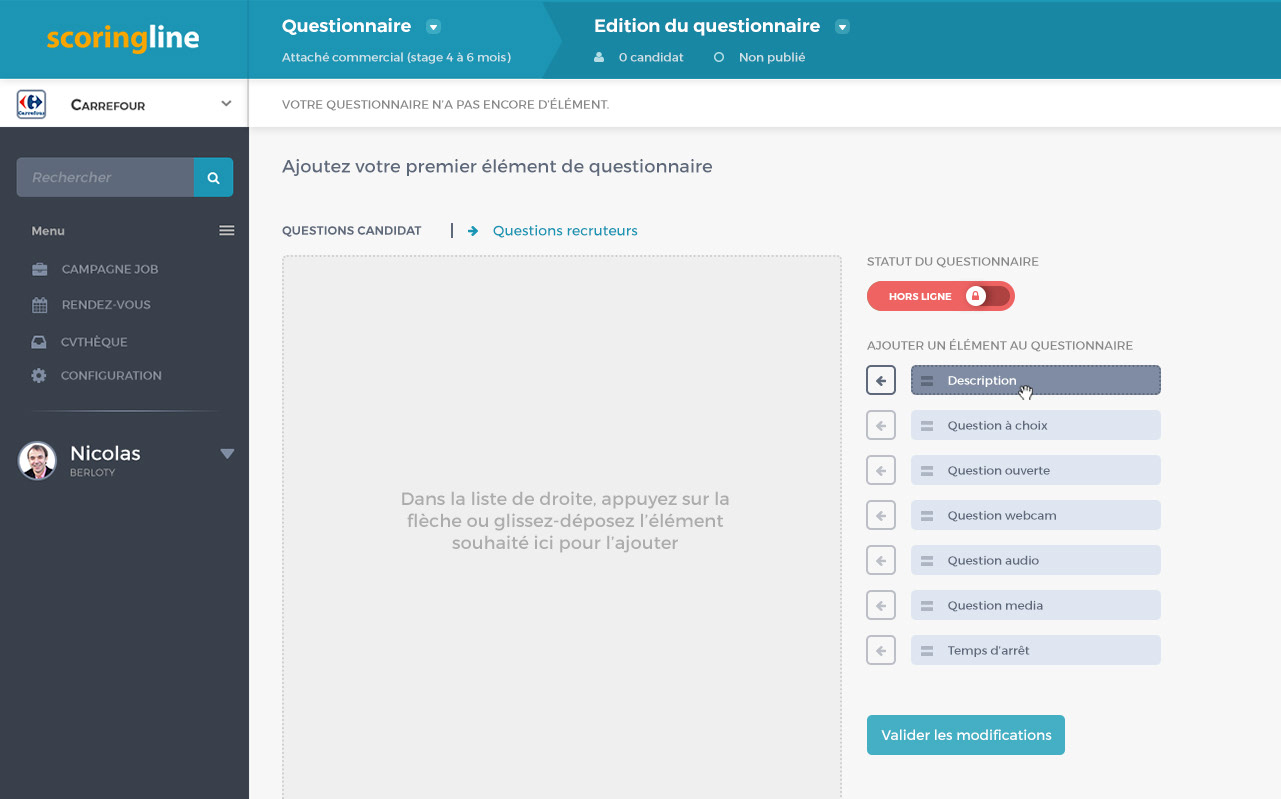Image resolution: width=1281 pixels, height=799 pixels.
Task: Add Description using its arrow button
Action: tap(881, 380)
